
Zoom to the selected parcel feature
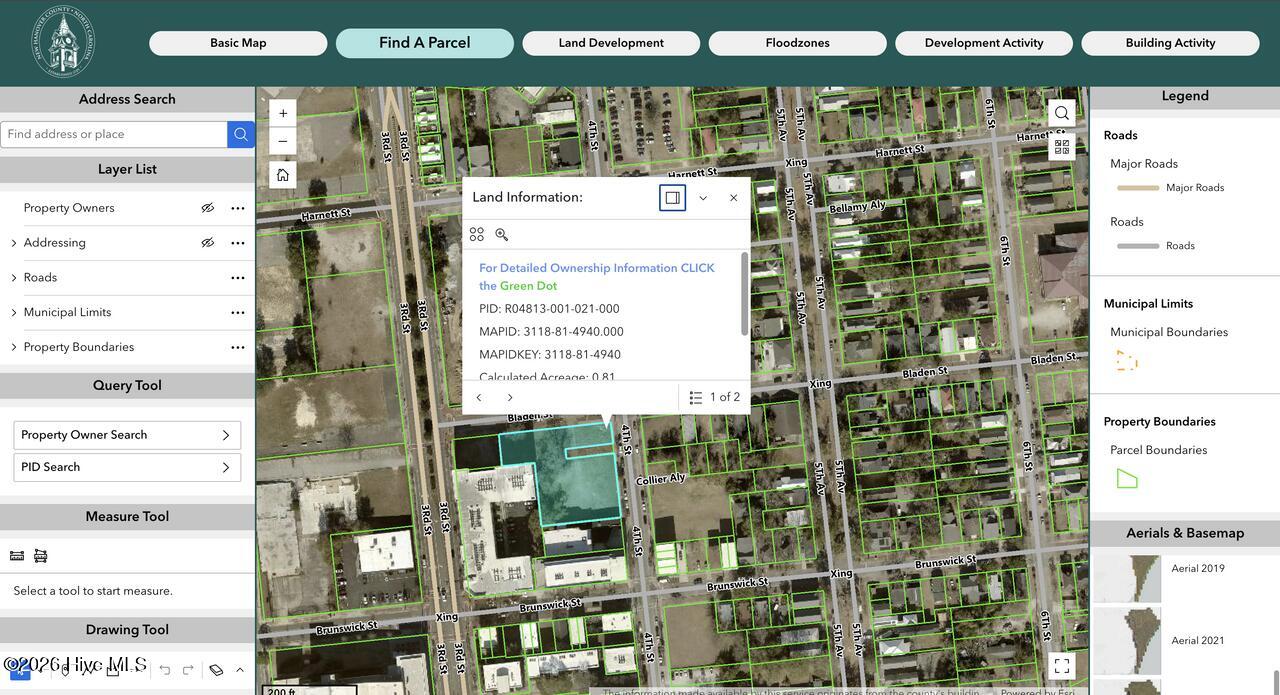(502, 234)
